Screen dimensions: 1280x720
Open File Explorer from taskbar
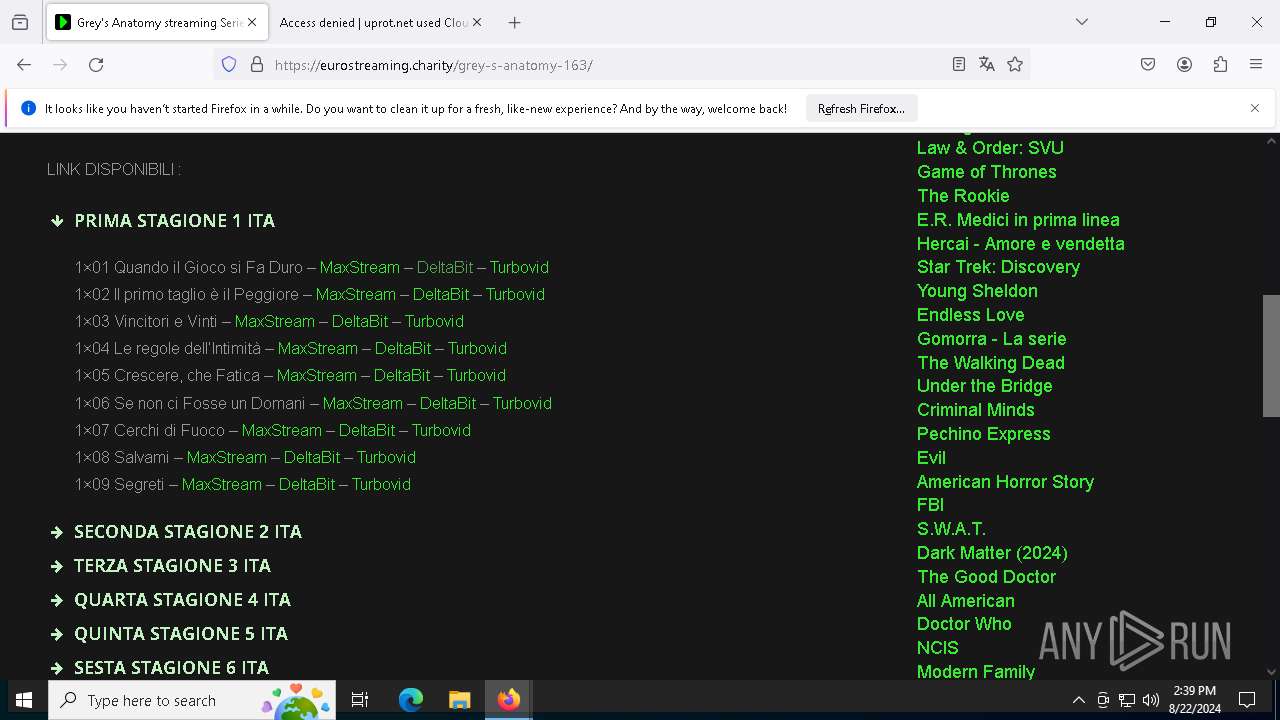point(459,700)
